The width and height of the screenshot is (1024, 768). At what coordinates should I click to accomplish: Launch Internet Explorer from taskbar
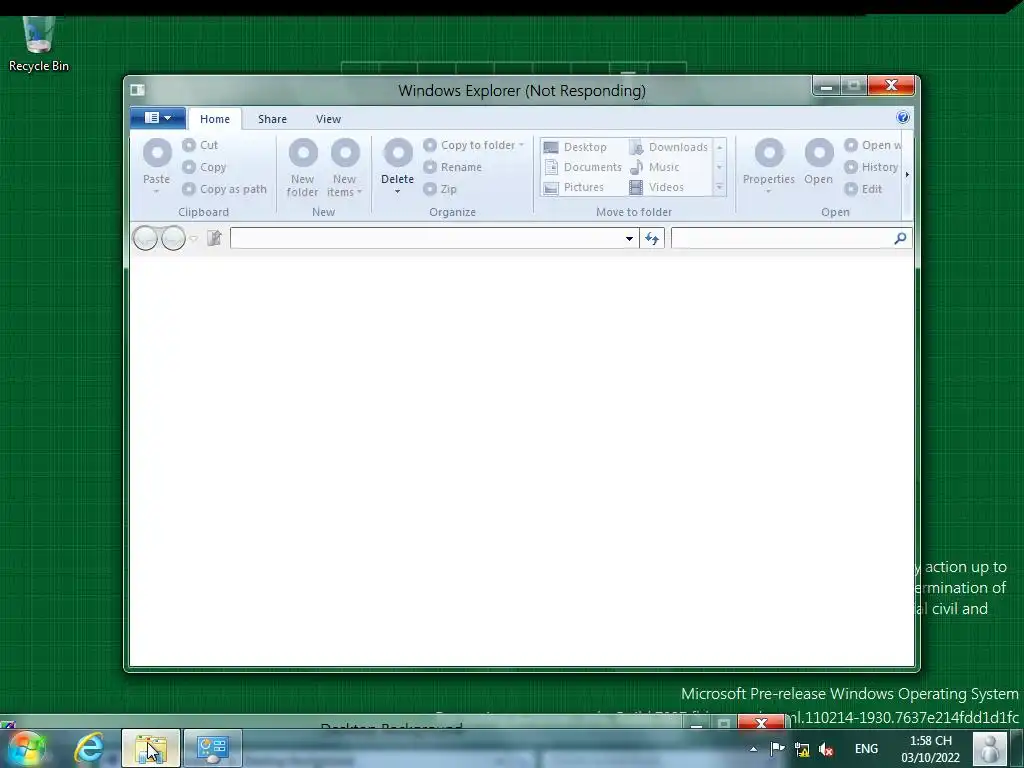[89, 748]
